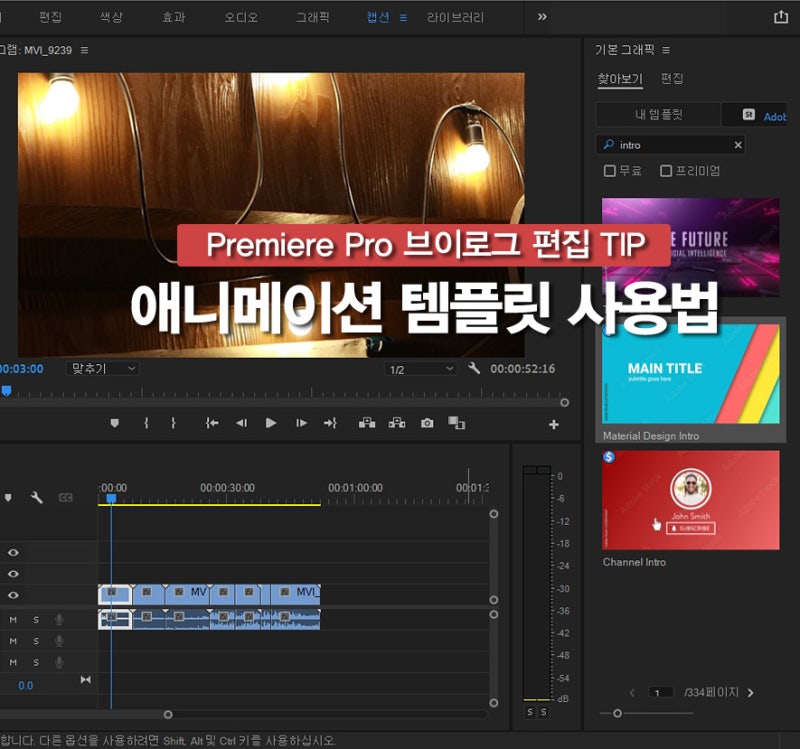Click the timeline marker icon
The image size is (800, 749).
(x=8, y=497)
